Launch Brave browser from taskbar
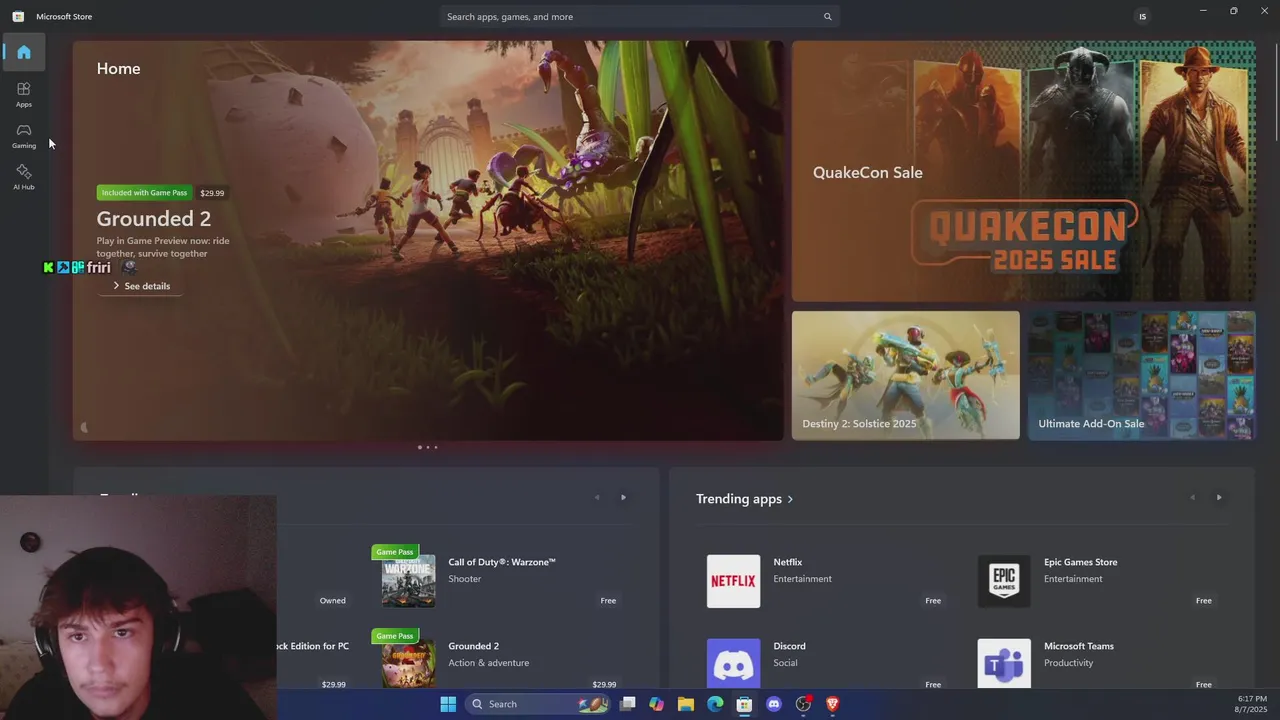Viewport: 1280px width, 720px height. pyautogui.click(x=832, y=704)
